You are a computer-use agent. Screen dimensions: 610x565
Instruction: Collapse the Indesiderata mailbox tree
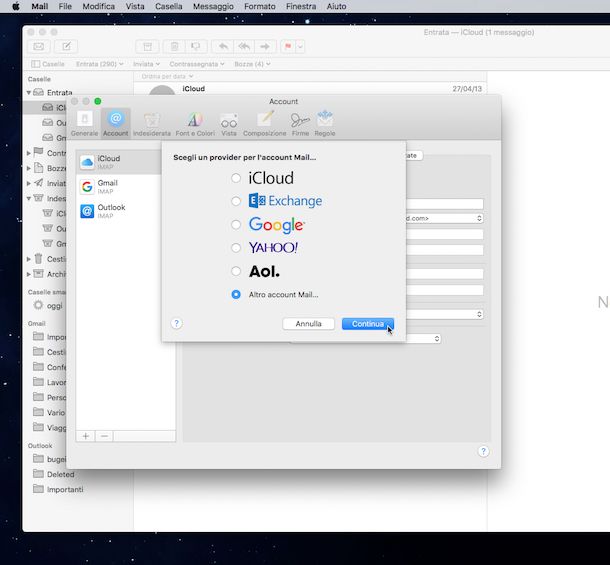pos(29,198)
